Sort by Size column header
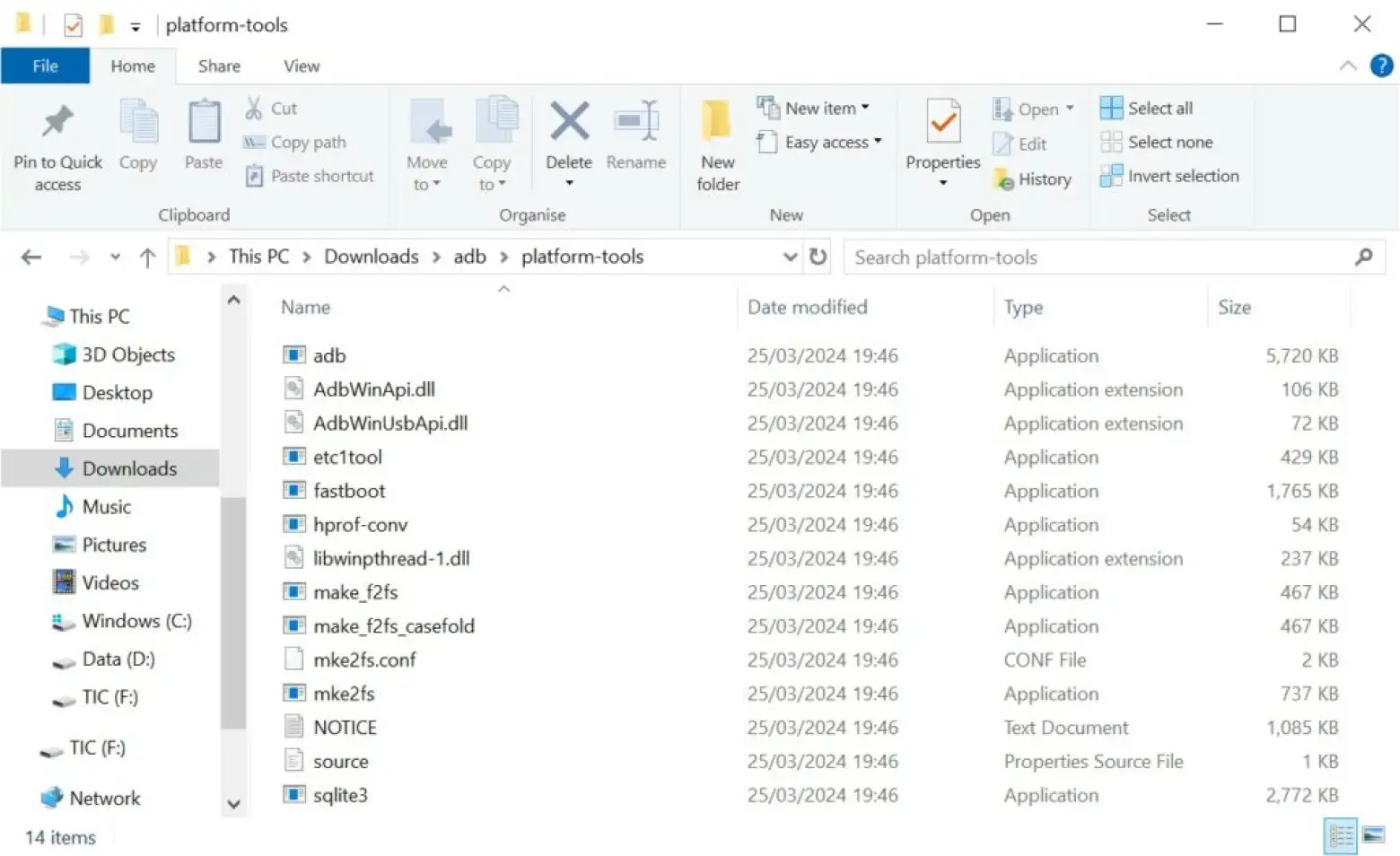 [1234, 308]
